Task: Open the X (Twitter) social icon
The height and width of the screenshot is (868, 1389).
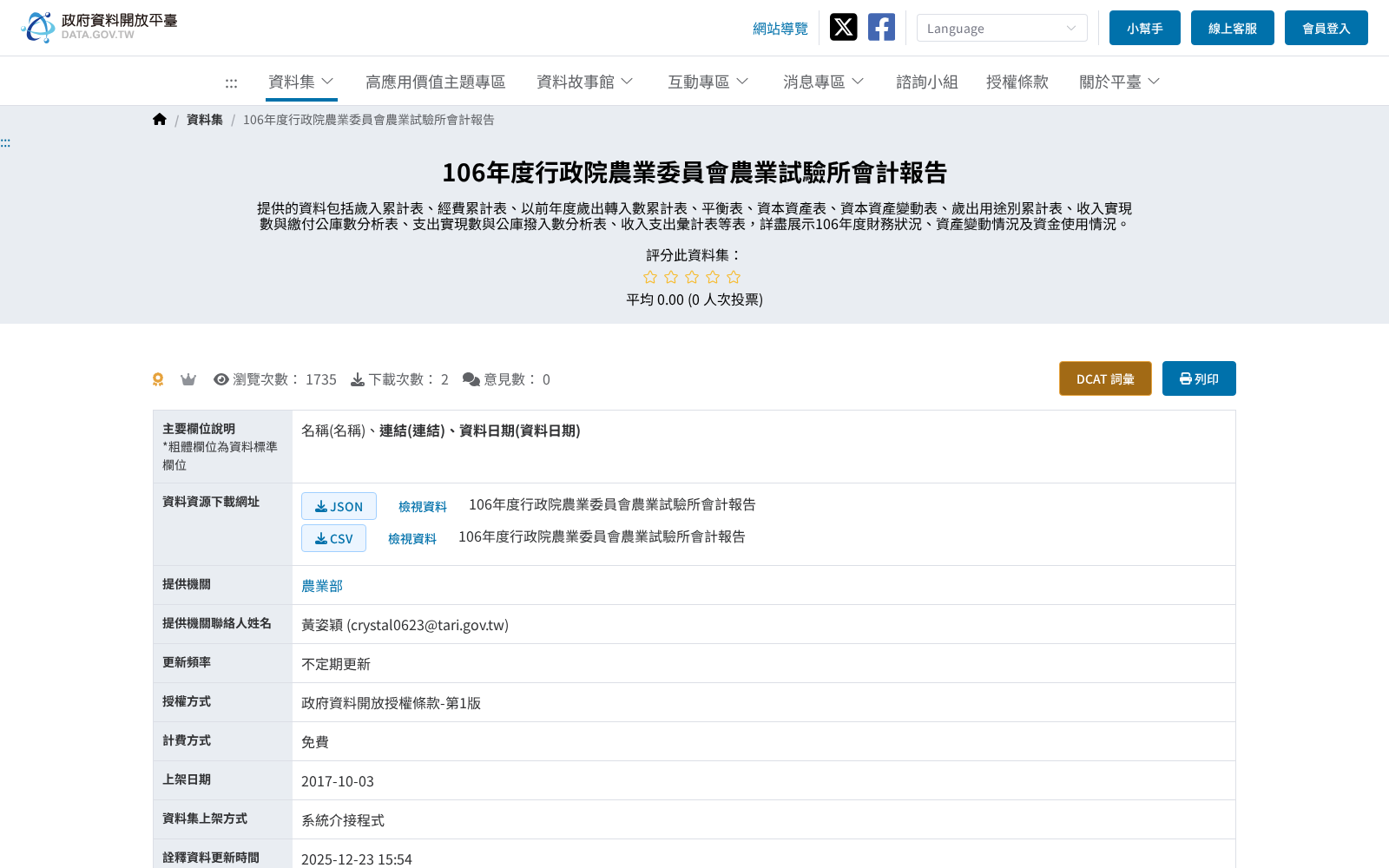Action: point(843,27)
